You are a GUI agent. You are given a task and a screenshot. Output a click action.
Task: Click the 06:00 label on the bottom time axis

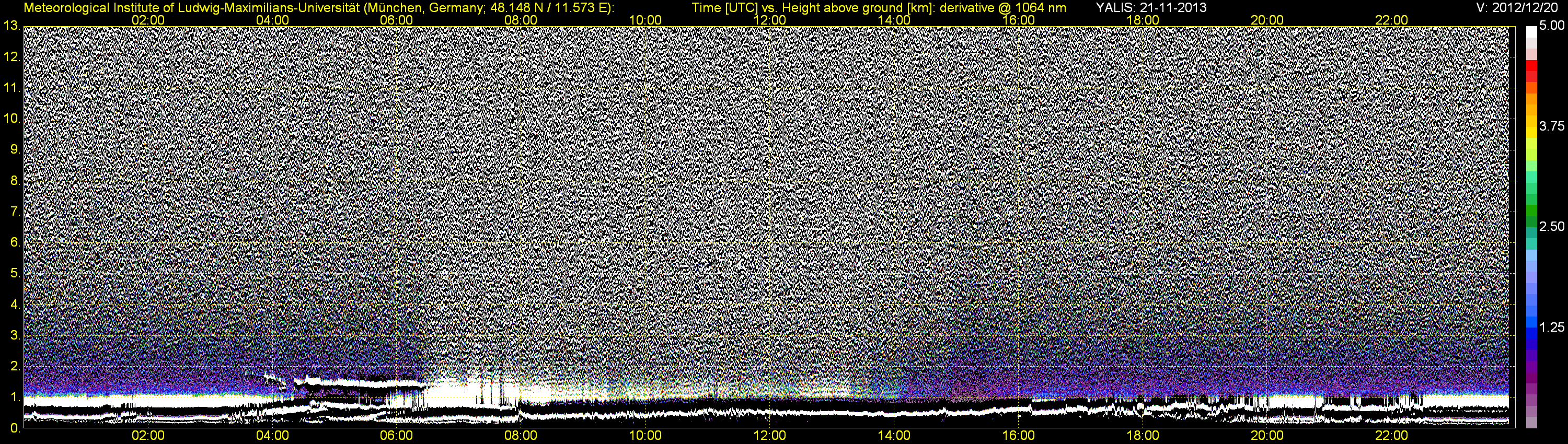pyautogui.click(x=396, y=436)
